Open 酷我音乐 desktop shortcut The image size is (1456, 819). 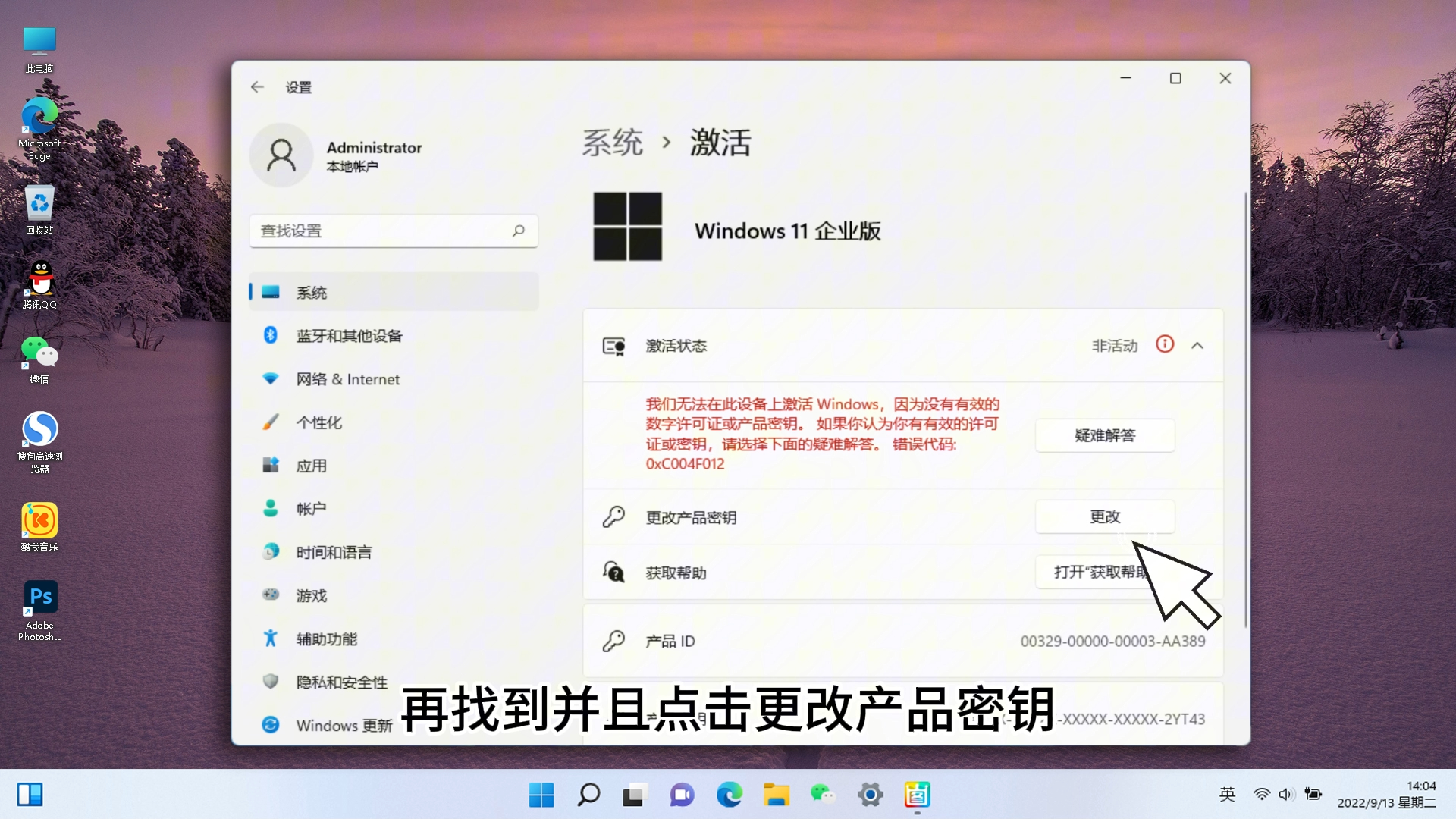tap(39, 527)
